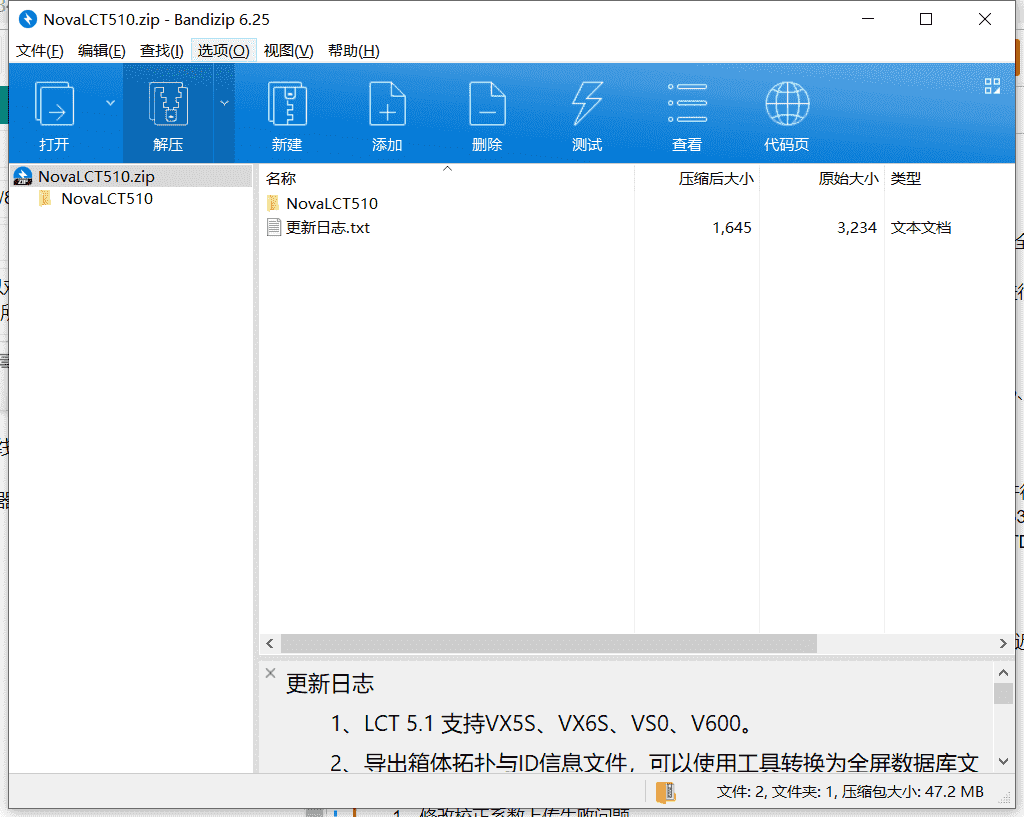Sort by 名称 column header

281,178
